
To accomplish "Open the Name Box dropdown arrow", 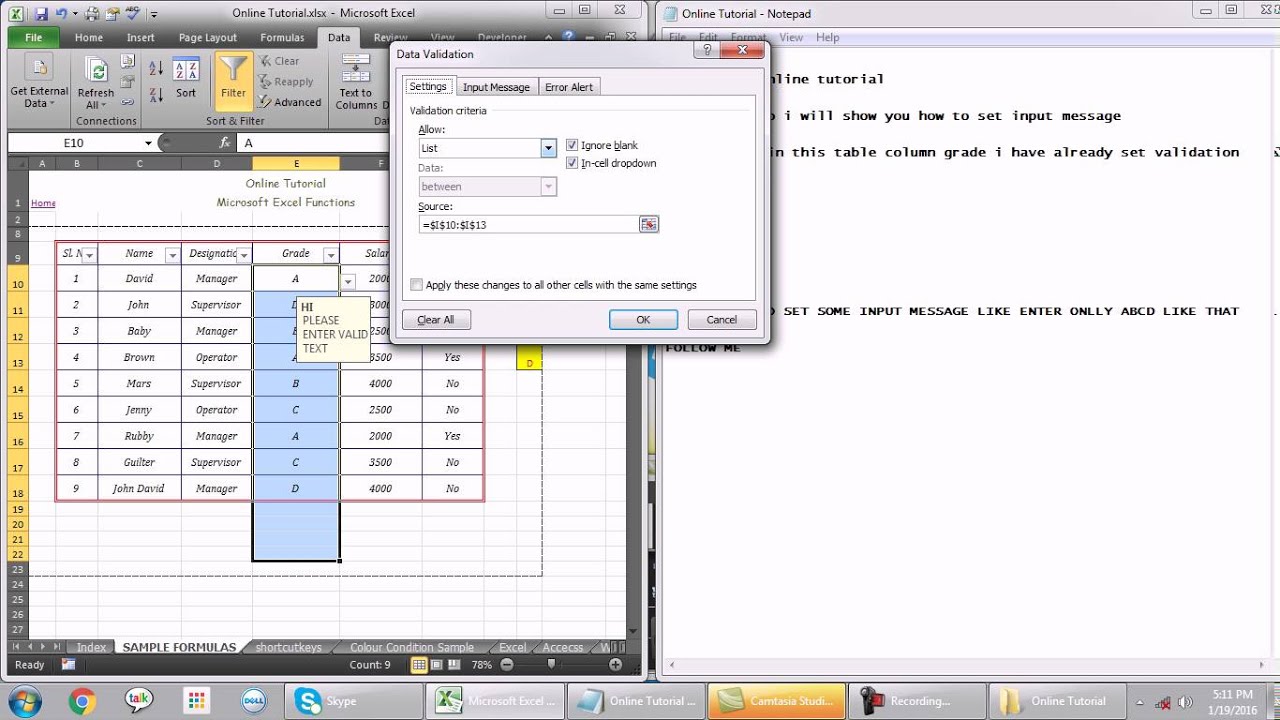I will point(148,143).
